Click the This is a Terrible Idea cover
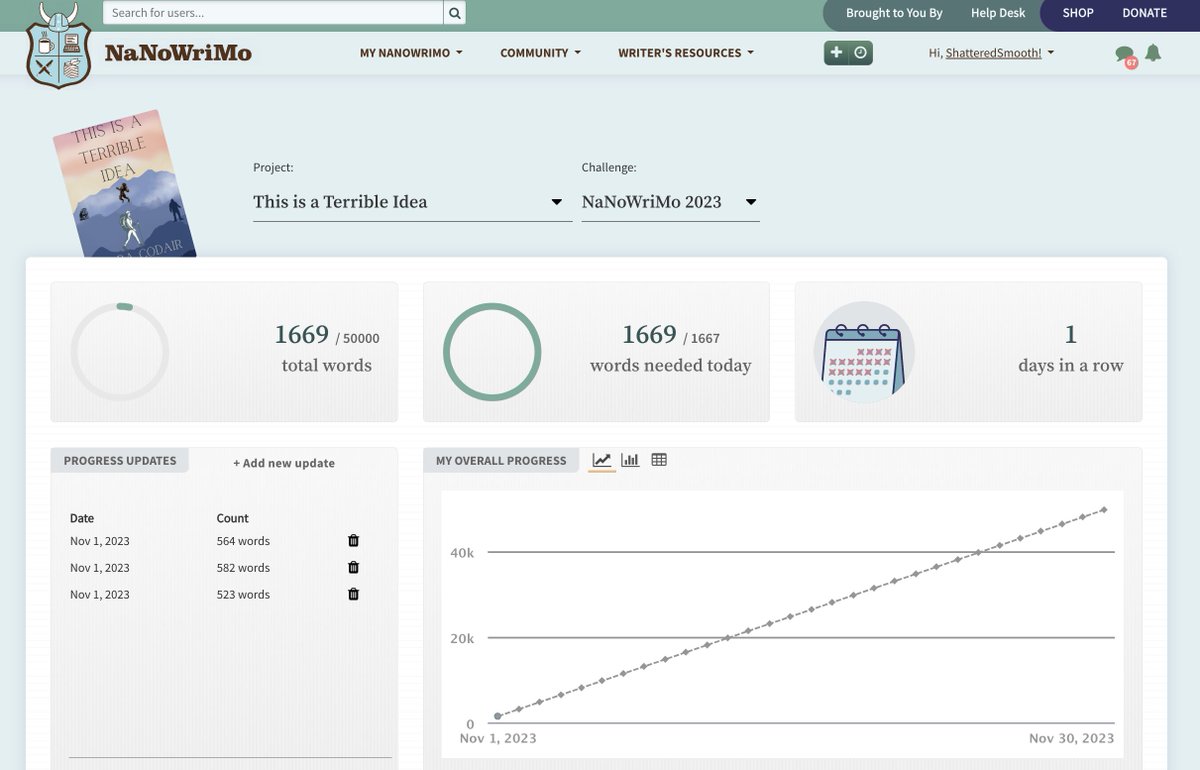This screenshot has width=1200, height=770. point(124,186)
